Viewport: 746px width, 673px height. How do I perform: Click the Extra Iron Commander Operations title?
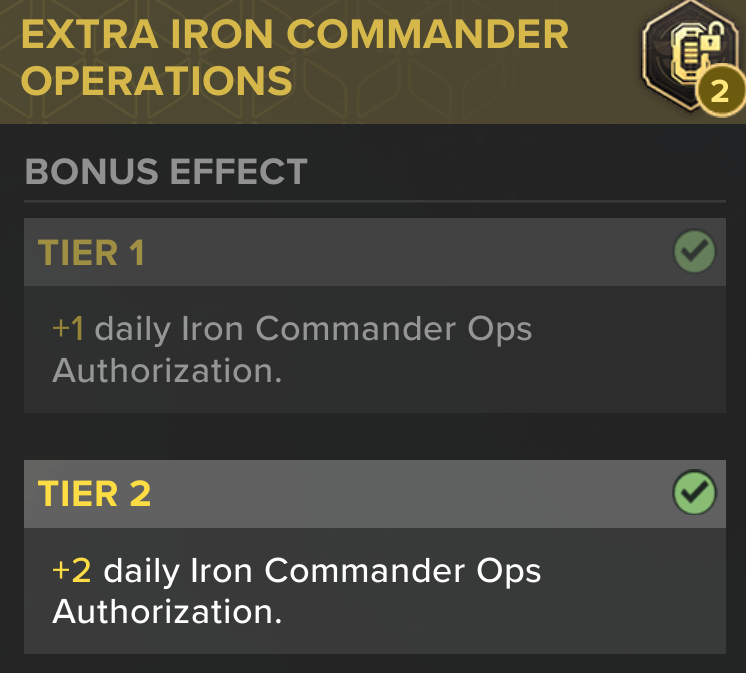point(295,57)
